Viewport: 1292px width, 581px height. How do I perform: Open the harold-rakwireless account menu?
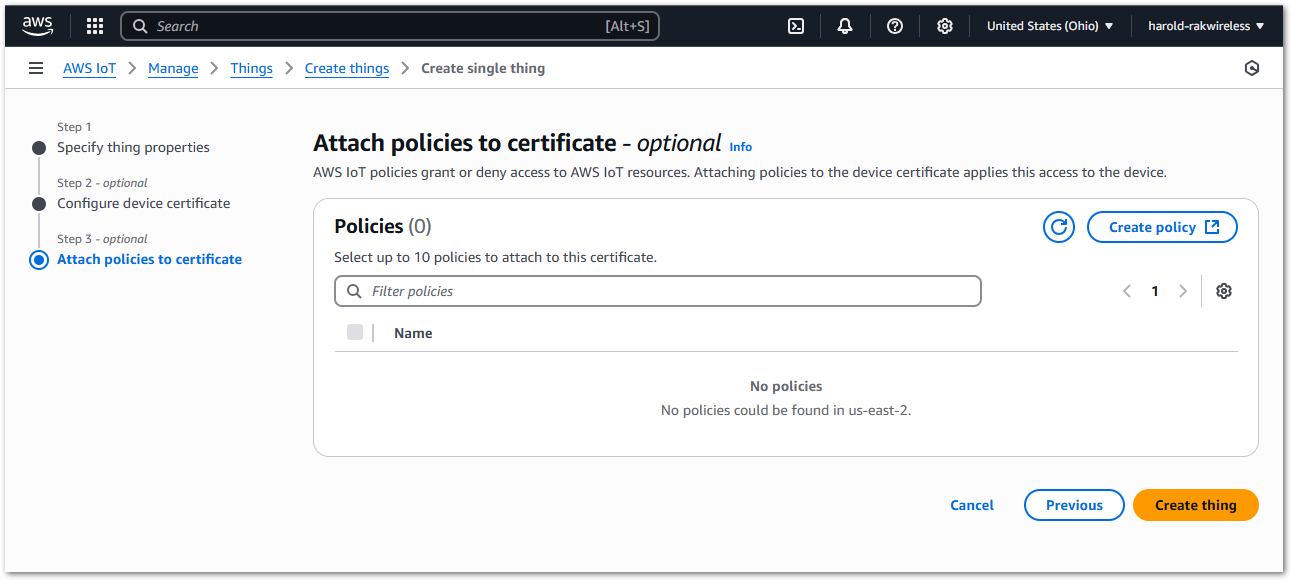click(x=1205, y=25)
